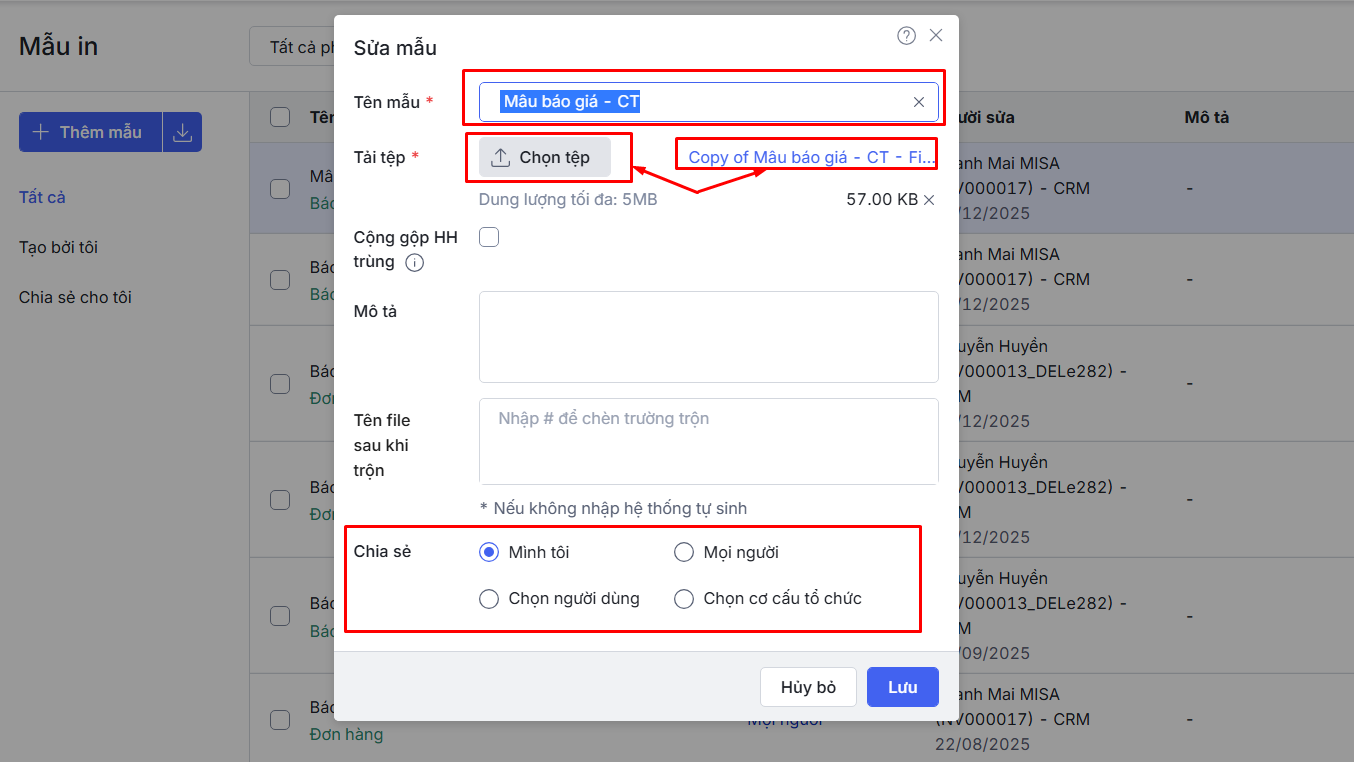Open Tạo bởi tôi sidebar filter
Screen dimensions: 1354x762
58,247
